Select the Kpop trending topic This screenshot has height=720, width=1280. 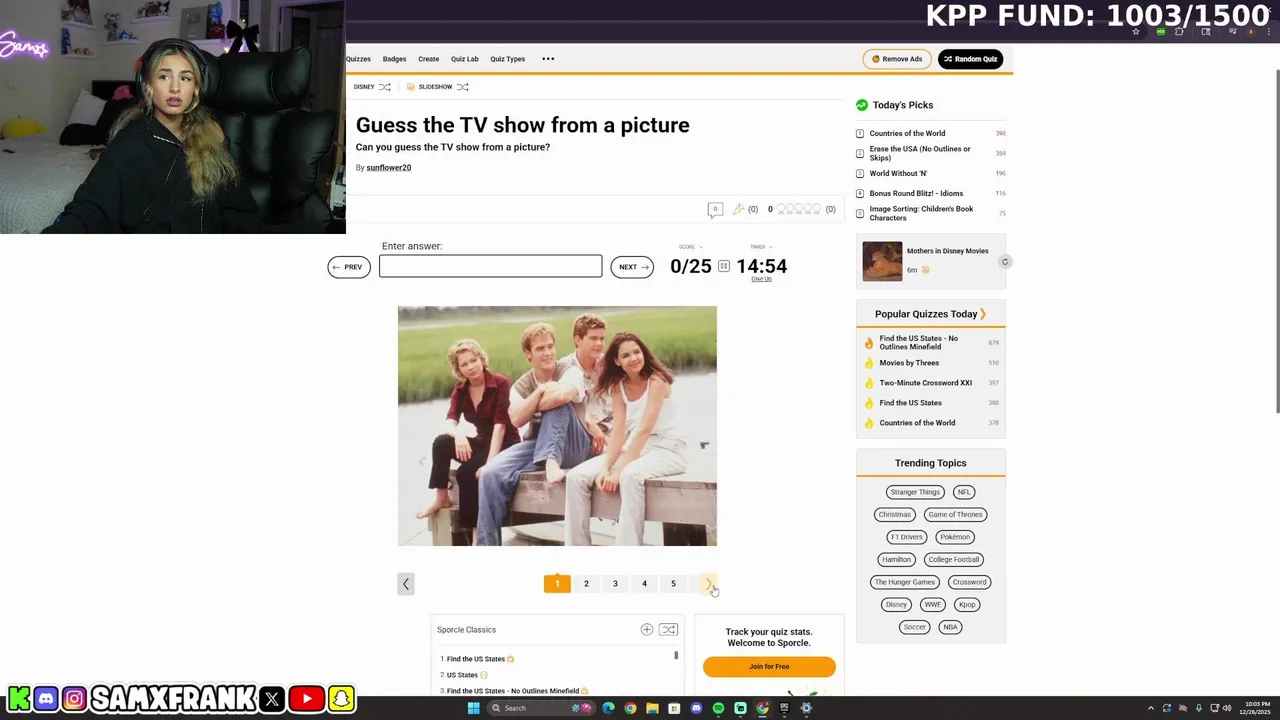[967, 605]
